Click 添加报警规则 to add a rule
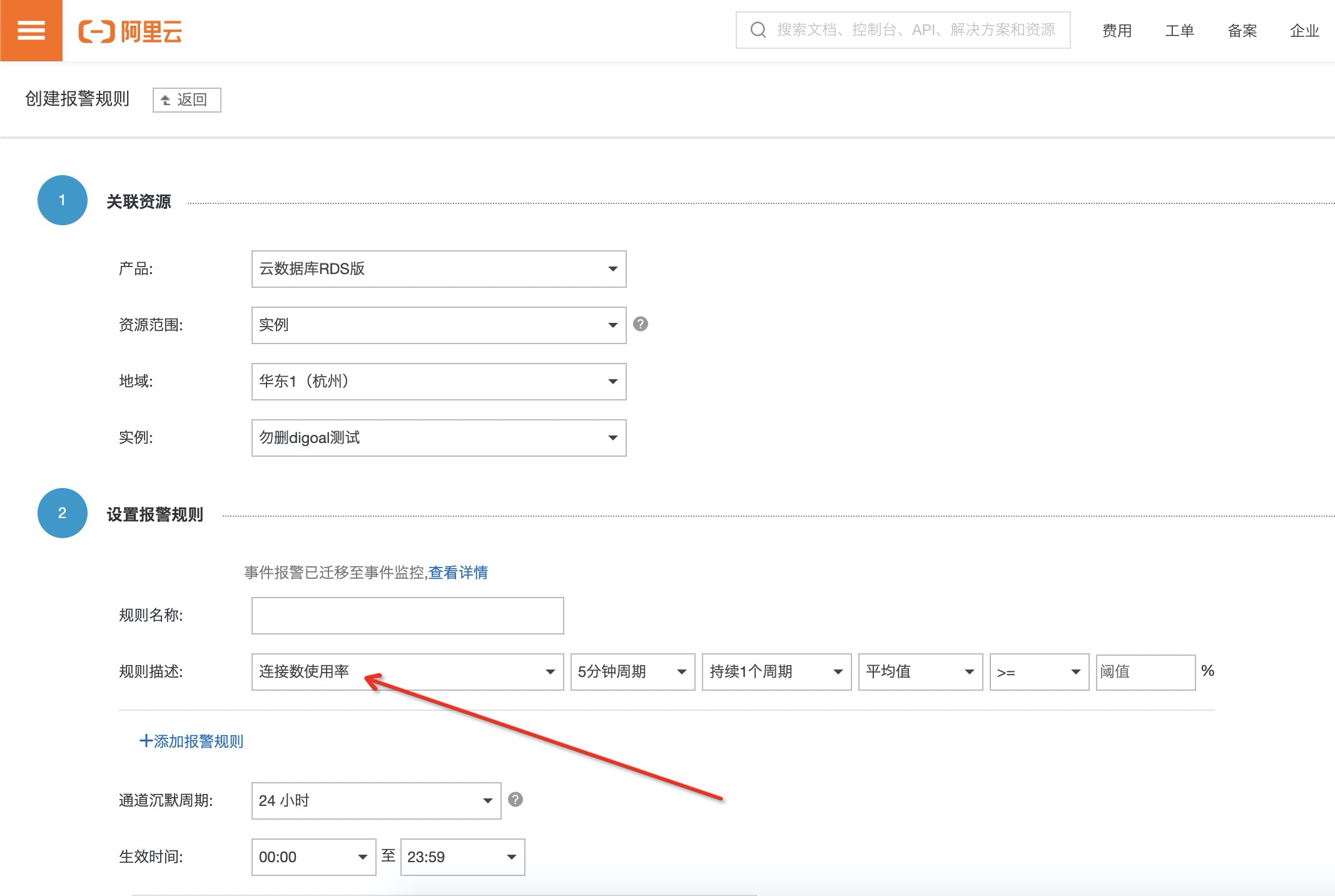The image size is (1335, 896). pyautogui.click(x=191, y=741)
